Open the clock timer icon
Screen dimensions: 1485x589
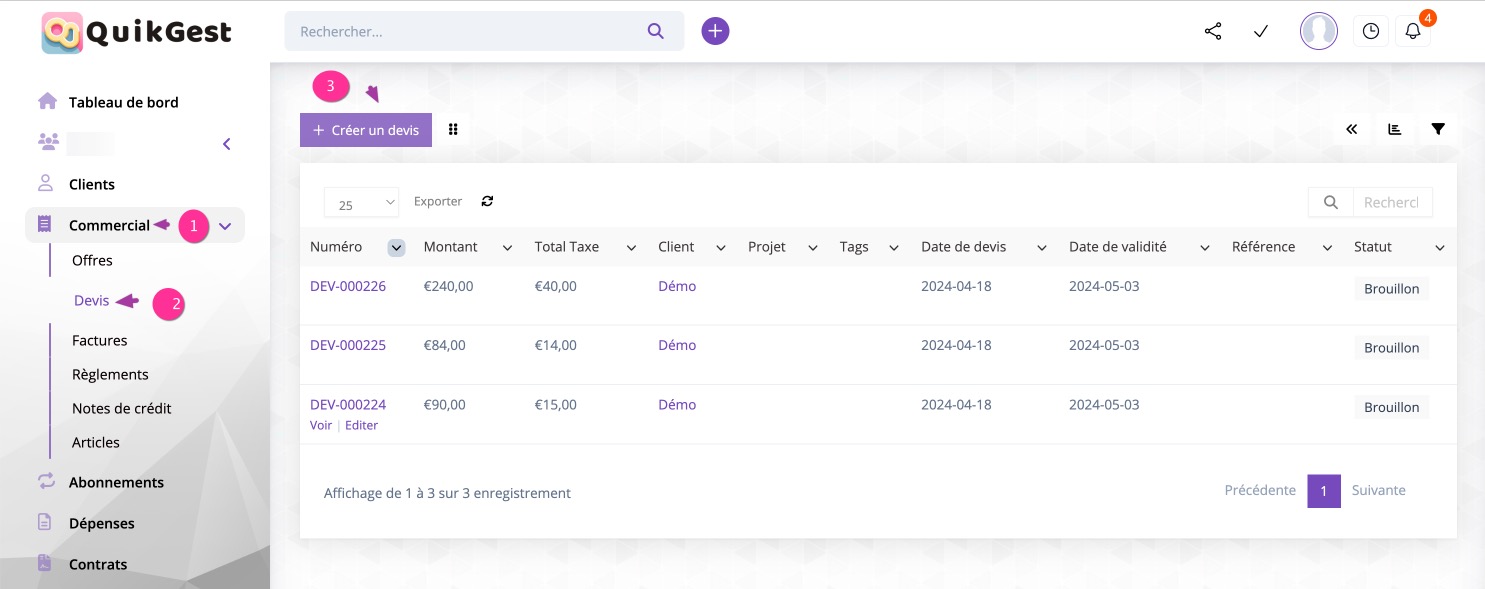1371,31
